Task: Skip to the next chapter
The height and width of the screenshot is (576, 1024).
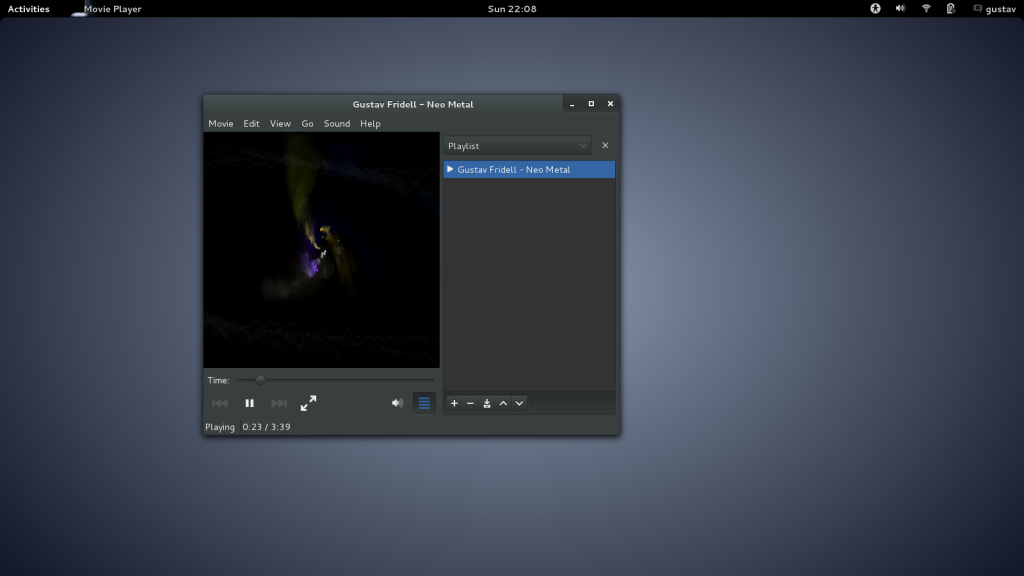Action: (279, 403)
